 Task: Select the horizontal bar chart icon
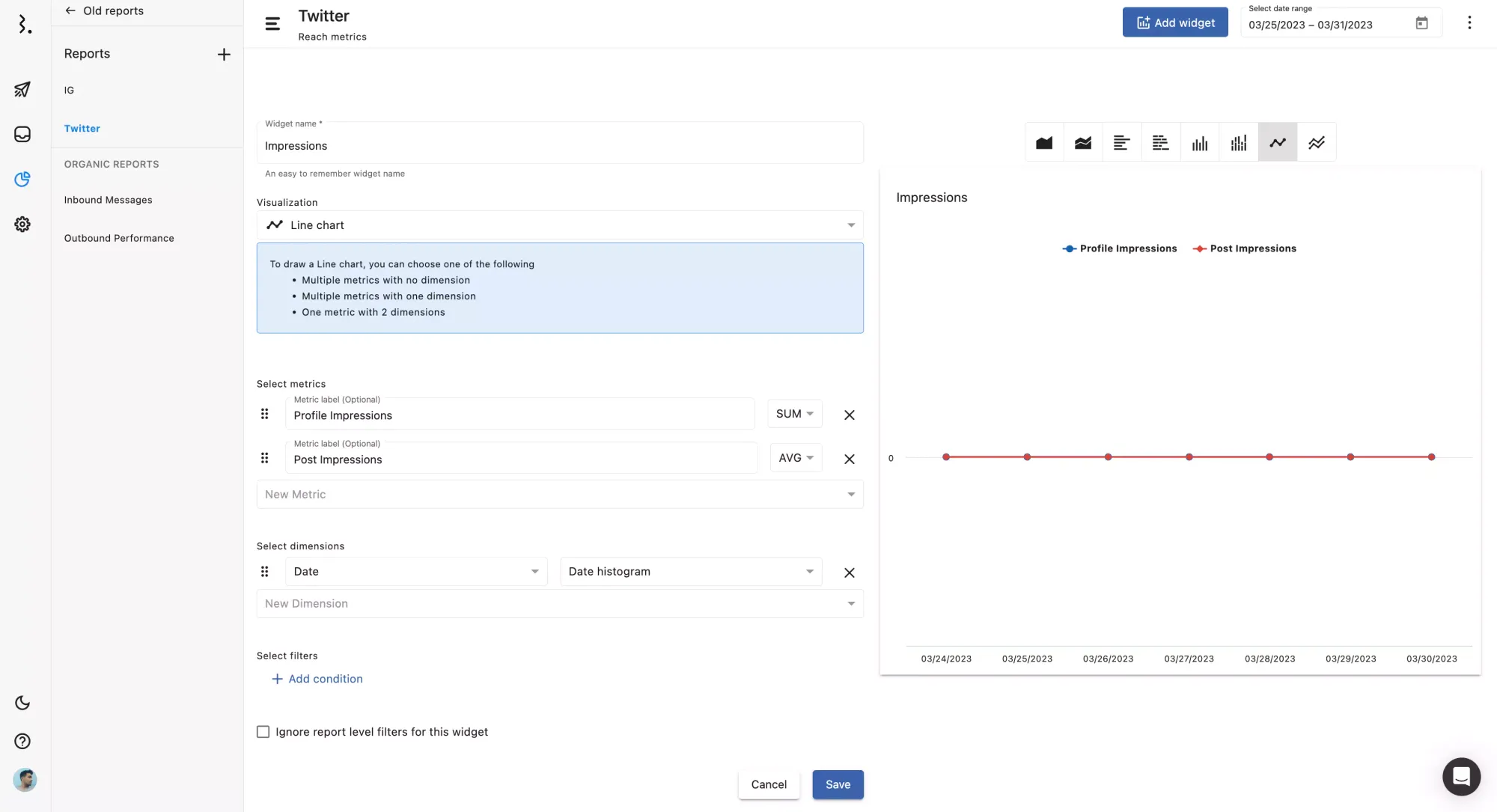pos(1121,142)
